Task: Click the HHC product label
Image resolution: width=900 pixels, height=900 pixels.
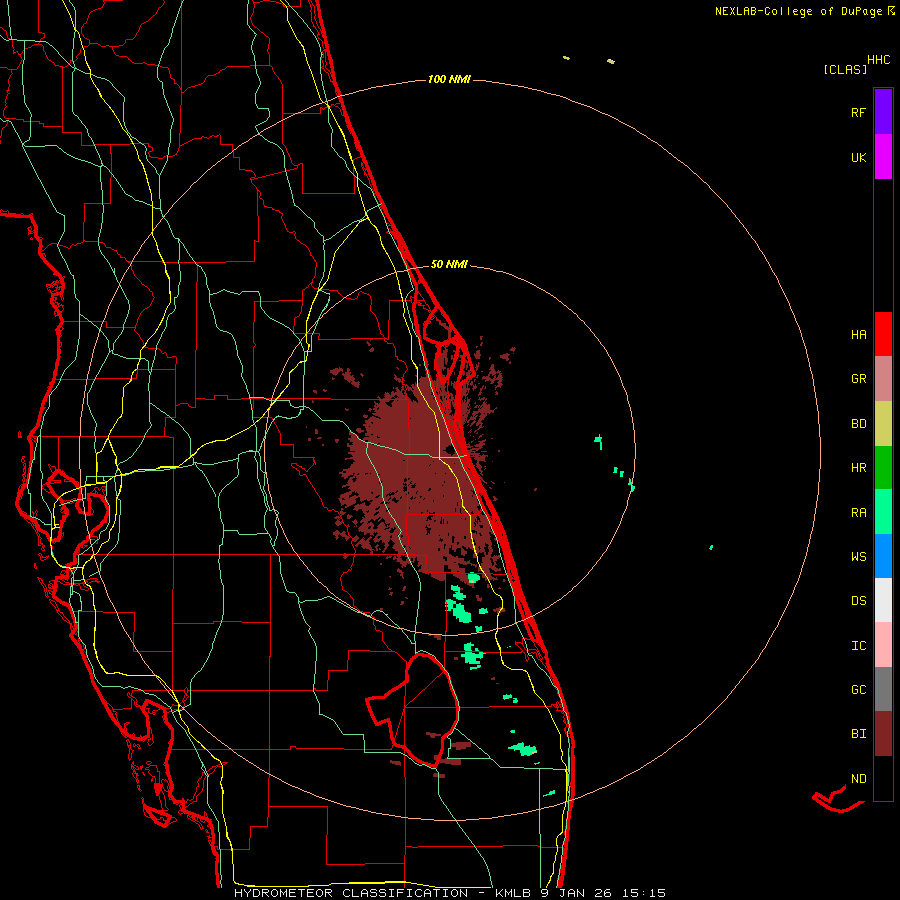Action: tap(879, 60)
